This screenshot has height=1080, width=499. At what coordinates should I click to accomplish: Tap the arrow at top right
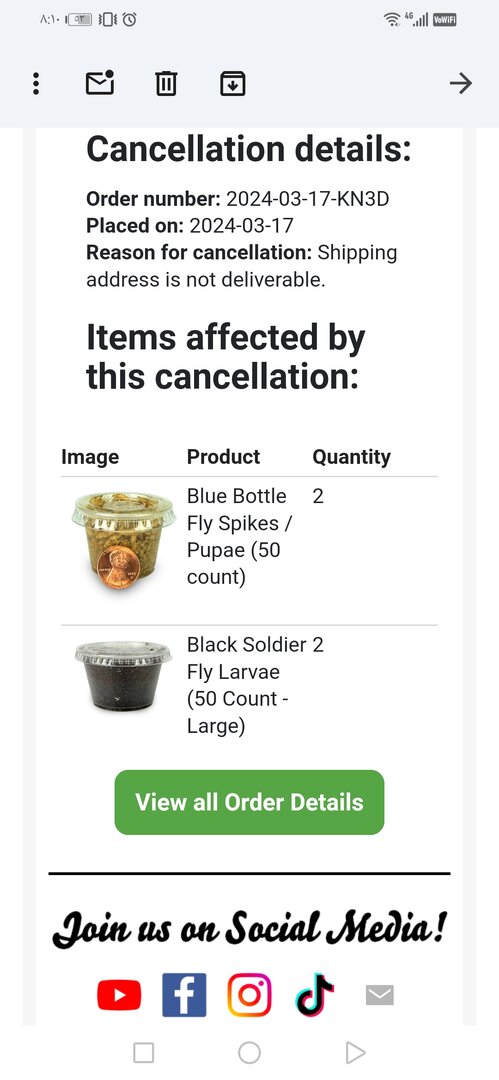[x=460, y=84]
